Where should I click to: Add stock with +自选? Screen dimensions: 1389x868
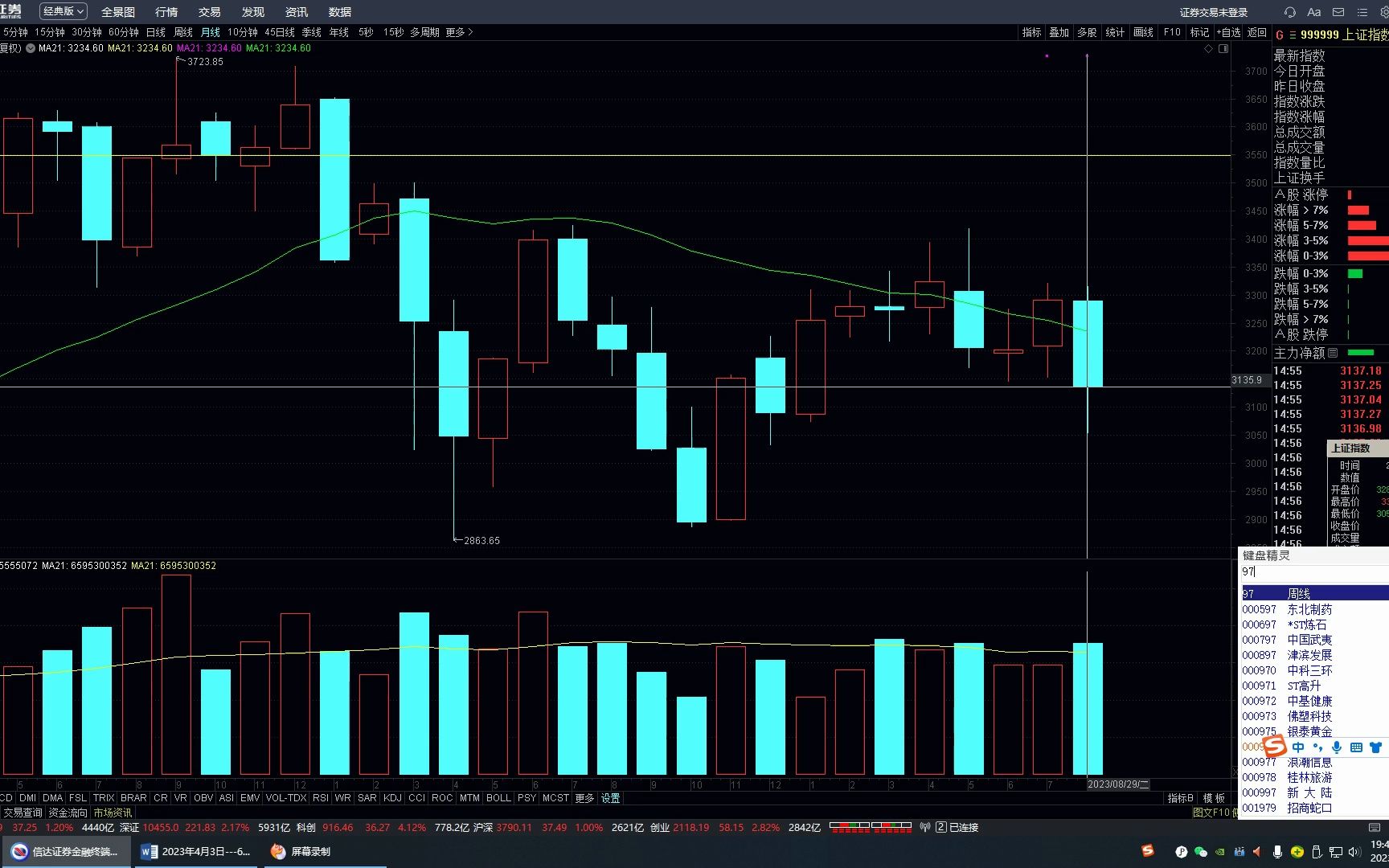point(1228,32)
